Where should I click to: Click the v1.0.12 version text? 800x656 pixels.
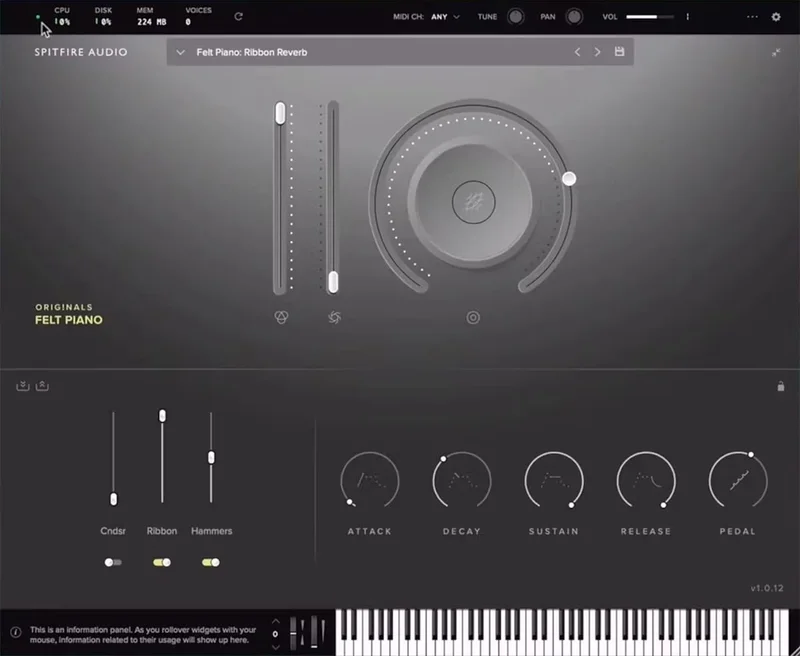click(x=767, y=588)
